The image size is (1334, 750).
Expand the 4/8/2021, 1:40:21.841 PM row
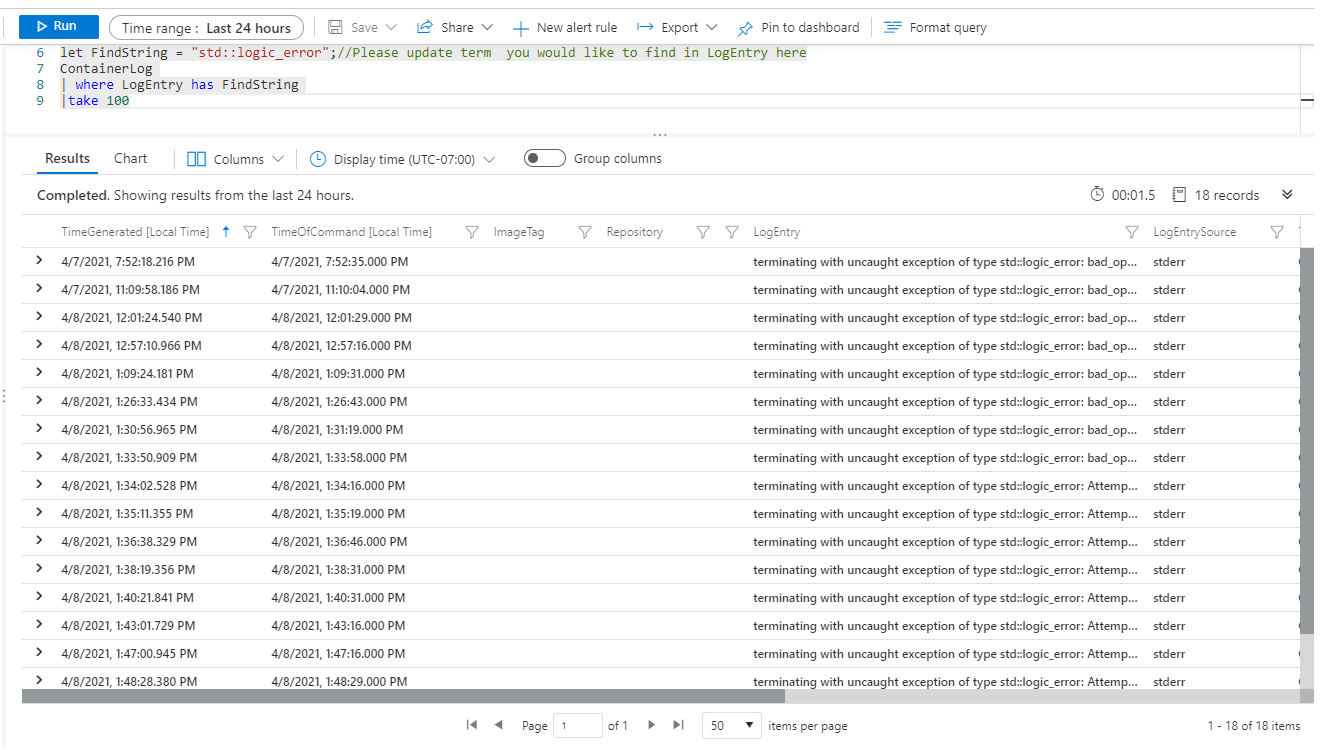[x=40, y=597]
